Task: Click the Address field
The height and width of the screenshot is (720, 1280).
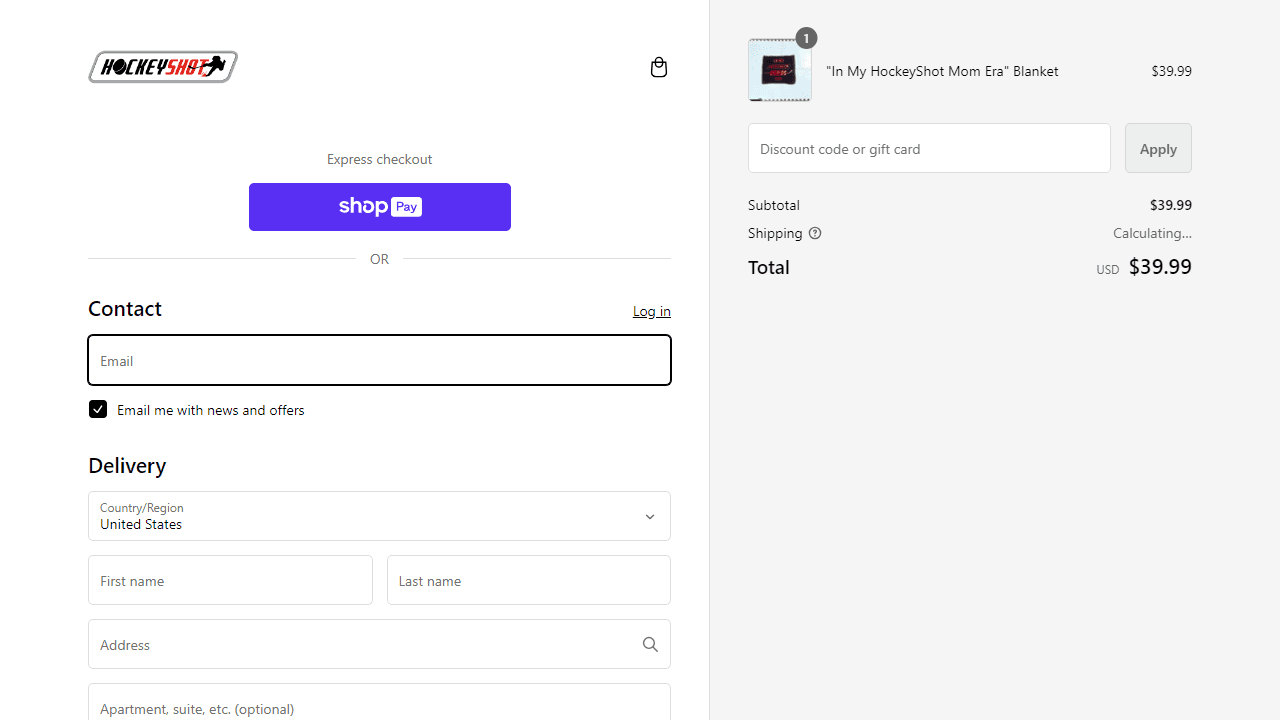Action: point(379,644)
